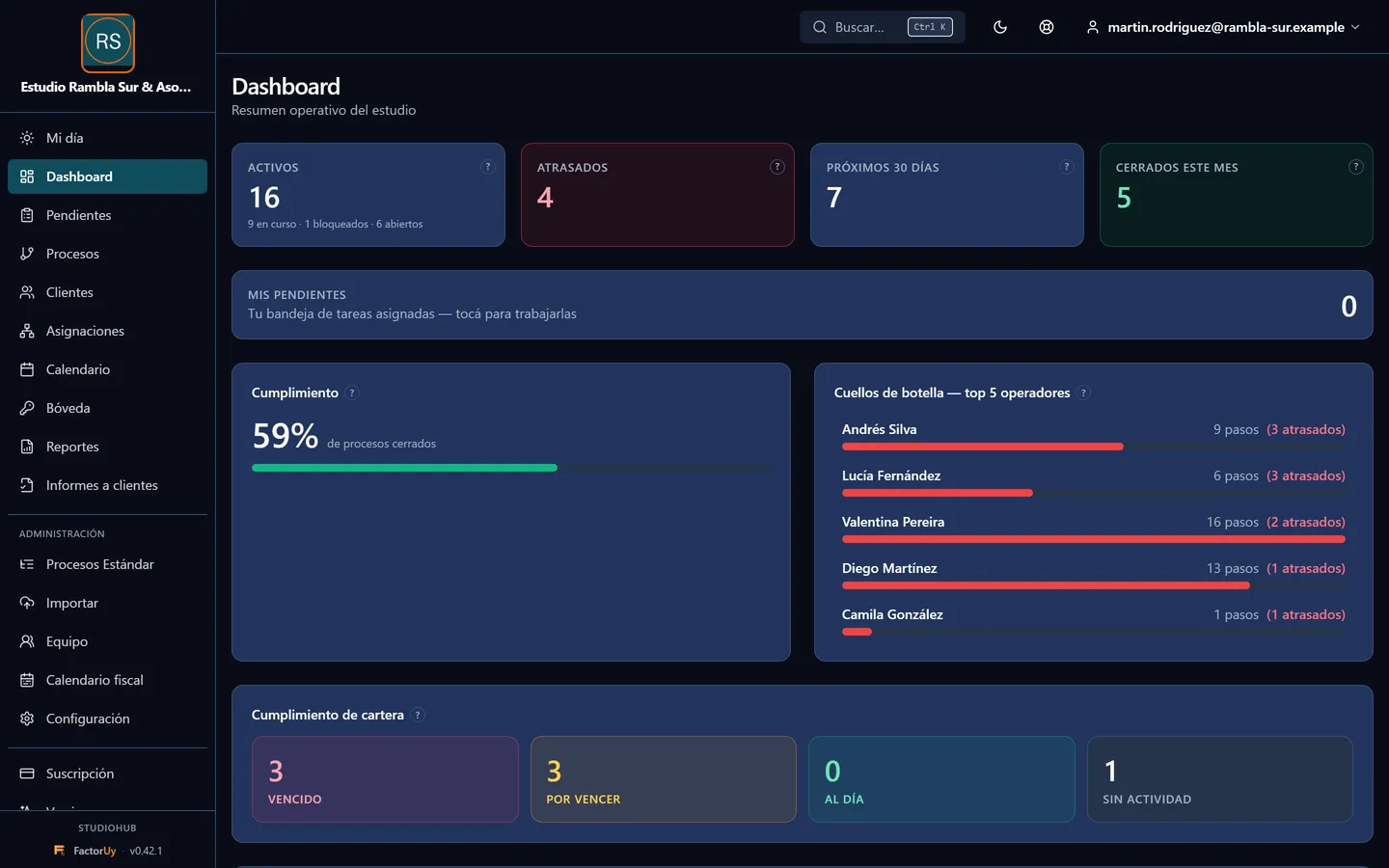This screenshot has height=868, width=1389.
Task: Open help tooltip beside Cumplimiento de cartera
Action: pyautogui.click(x=418, y=715)
